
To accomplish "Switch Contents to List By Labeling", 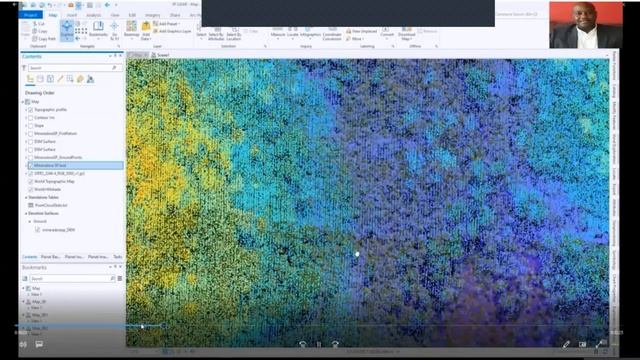I will (80, 79).
